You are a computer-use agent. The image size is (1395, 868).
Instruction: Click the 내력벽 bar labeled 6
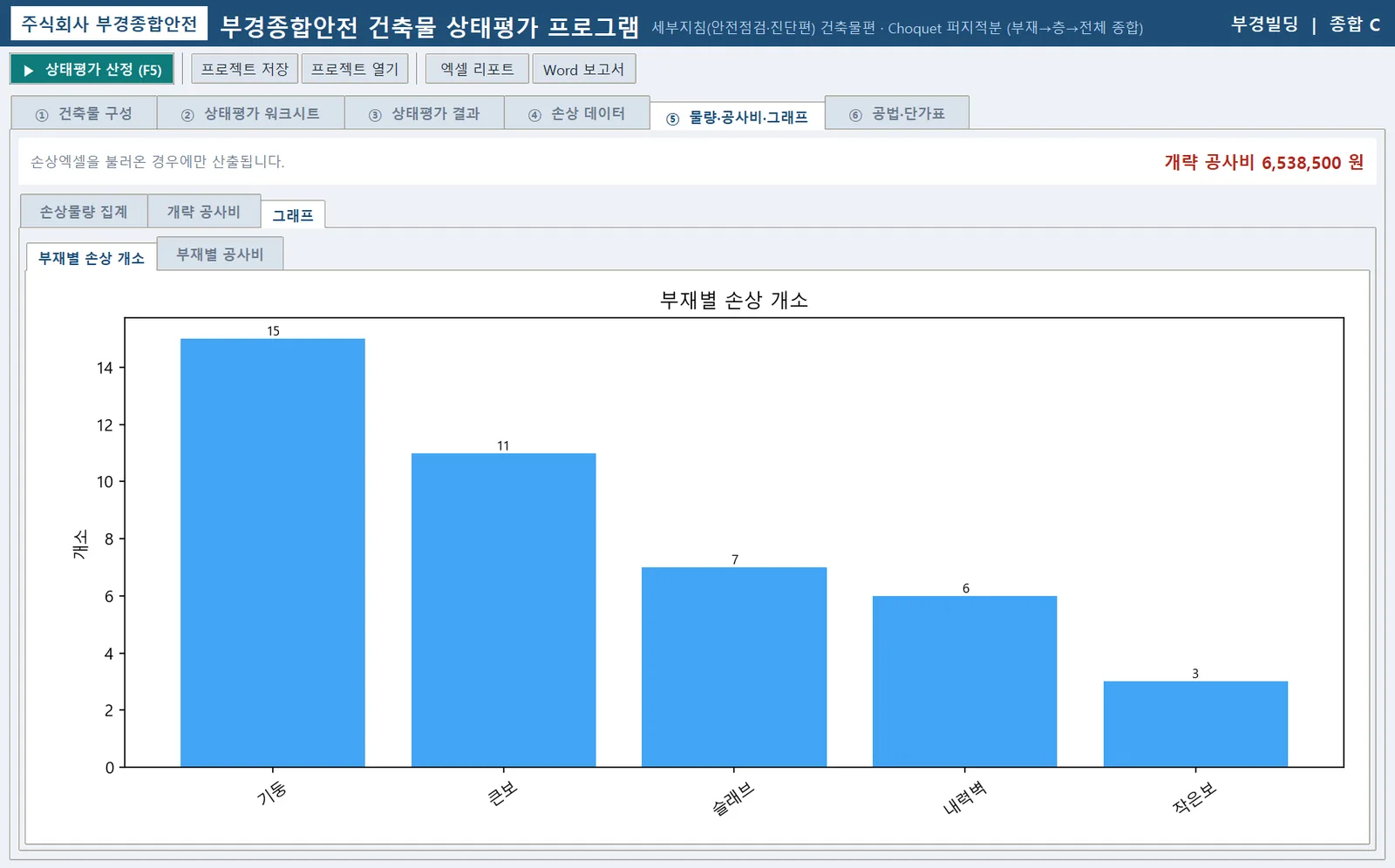(964, 682)
